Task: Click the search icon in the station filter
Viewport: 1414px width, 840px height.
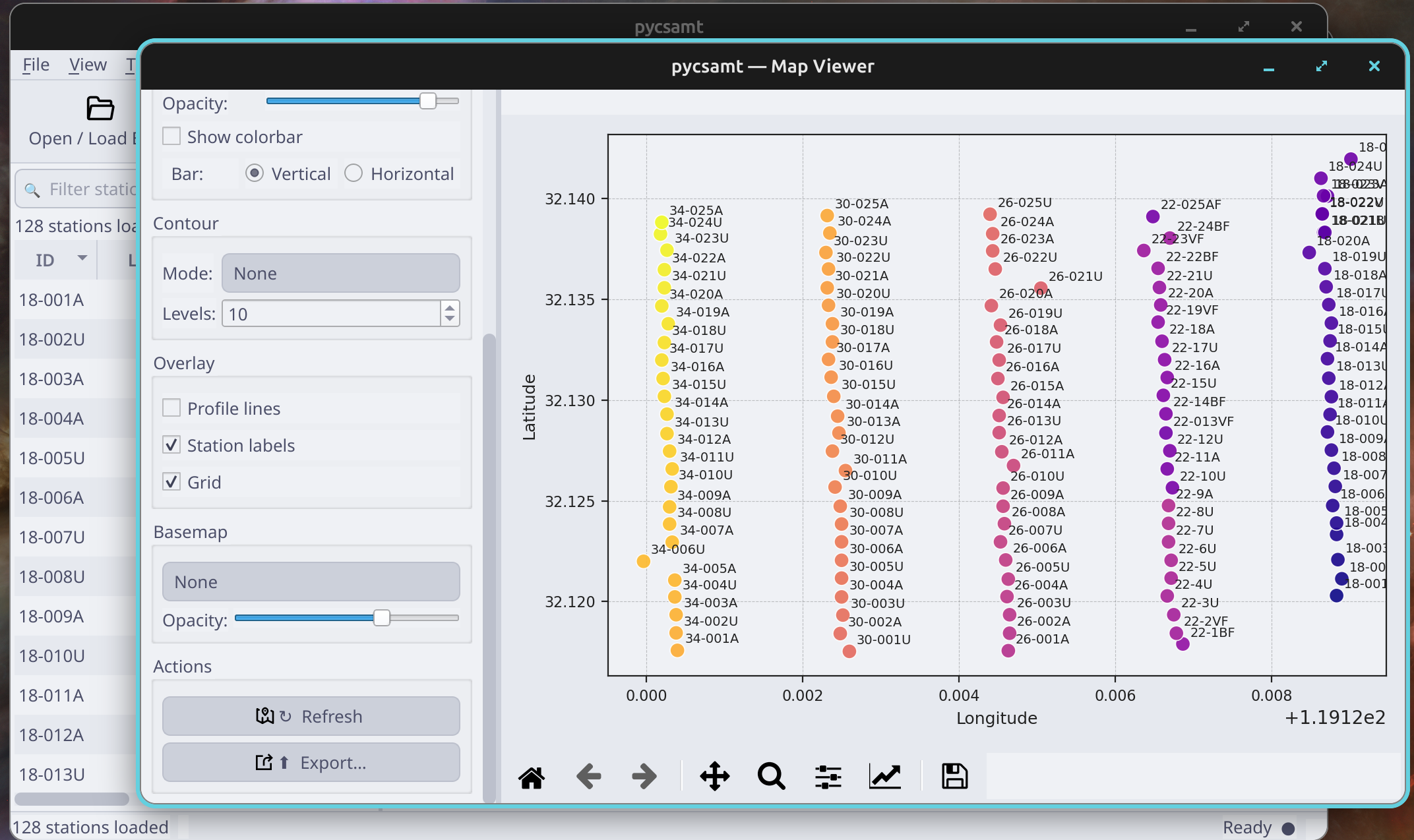Action: pyautogui.click(x=32, y=190)
